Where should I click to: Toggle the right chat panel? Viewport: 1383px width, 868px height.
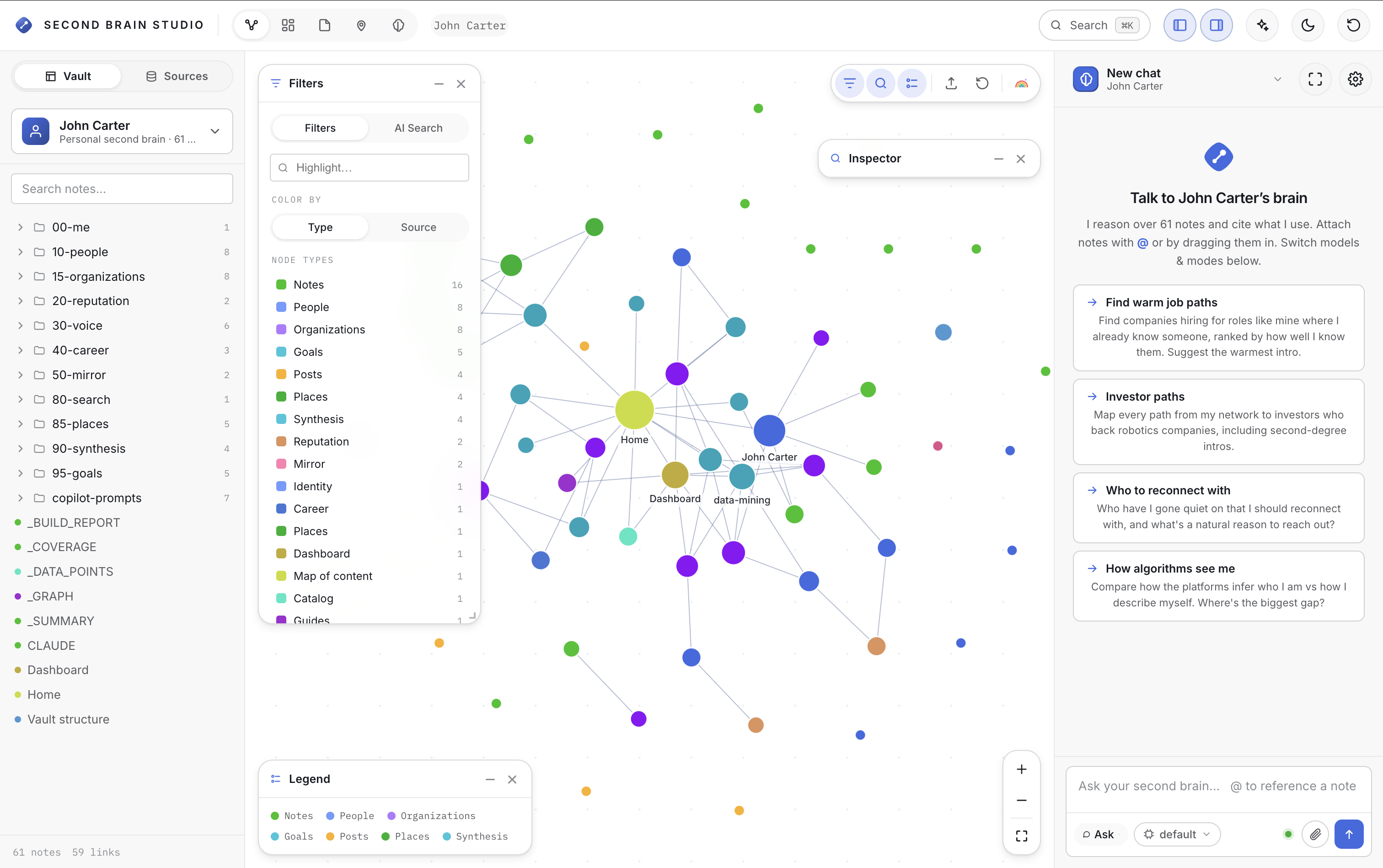(1217, 25)
